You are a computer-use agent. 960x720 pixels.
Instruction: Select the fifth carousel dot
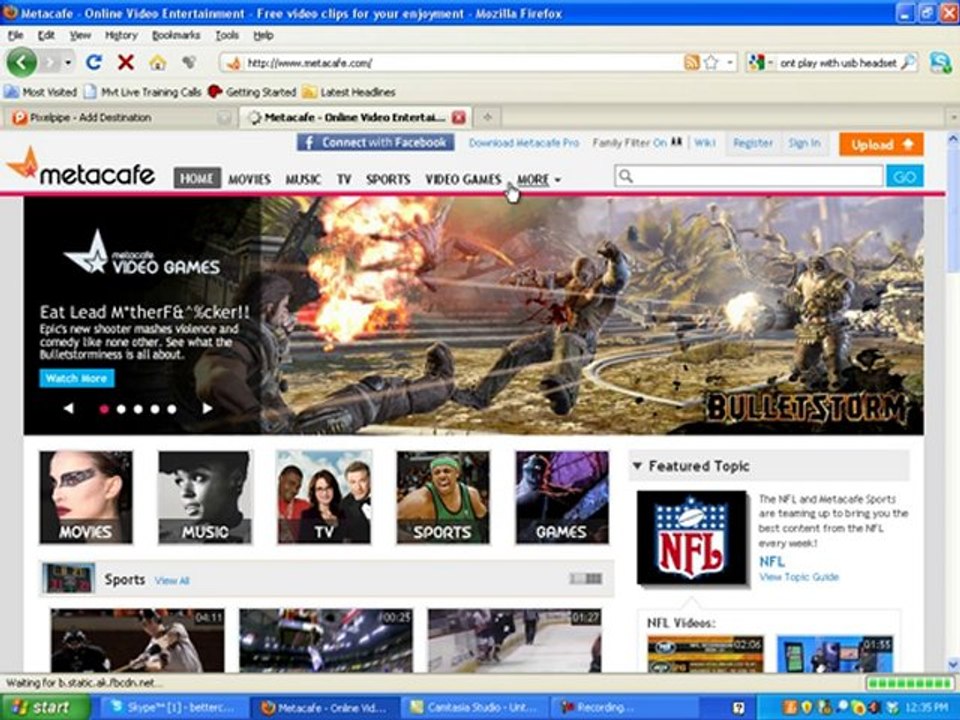coord(172,409)
